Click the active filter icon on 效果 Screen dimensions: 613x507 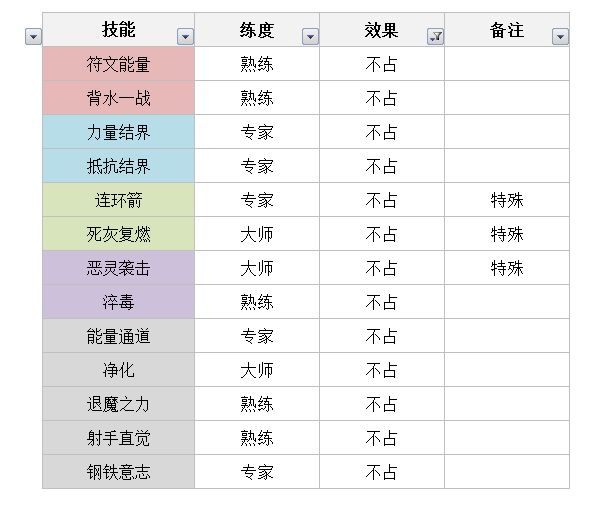point(435,37)
